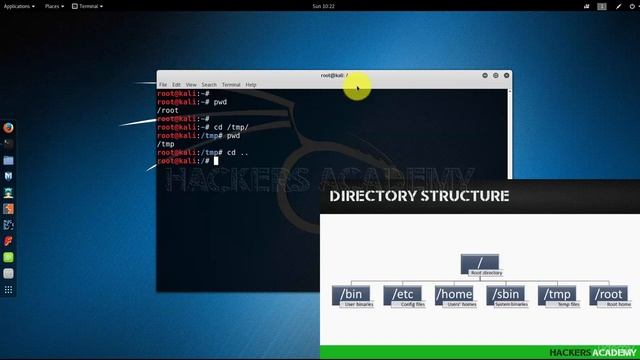Close the root@kali terminal window
640x360 pixels.
click(x=507, y=76)
